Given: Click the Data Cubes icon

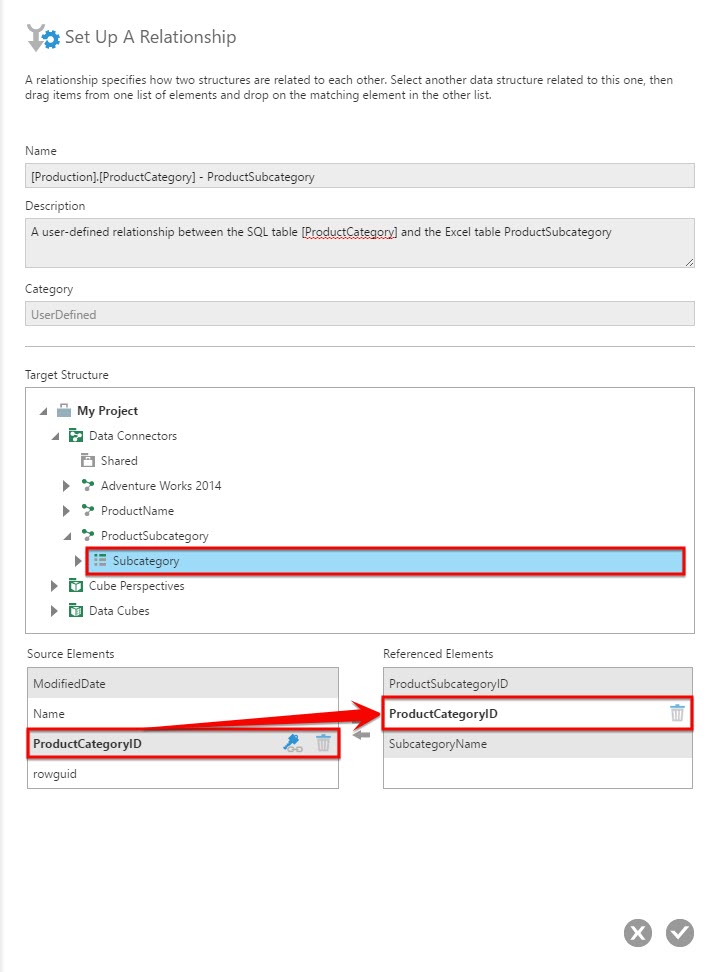Looking at the screenshot, I should [x=74, y=611].
